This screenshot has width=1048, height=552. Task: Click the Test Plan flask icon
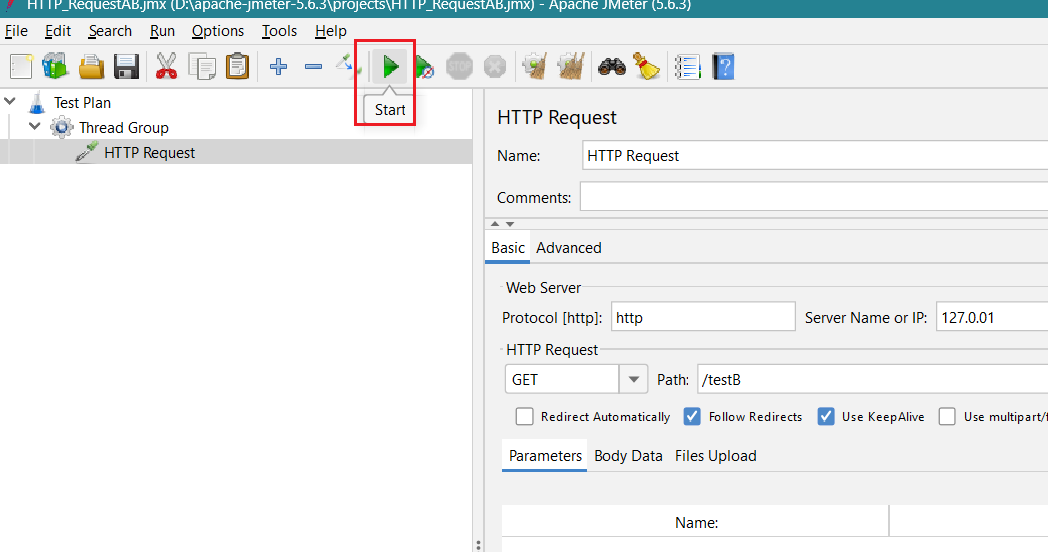point(37,103)
